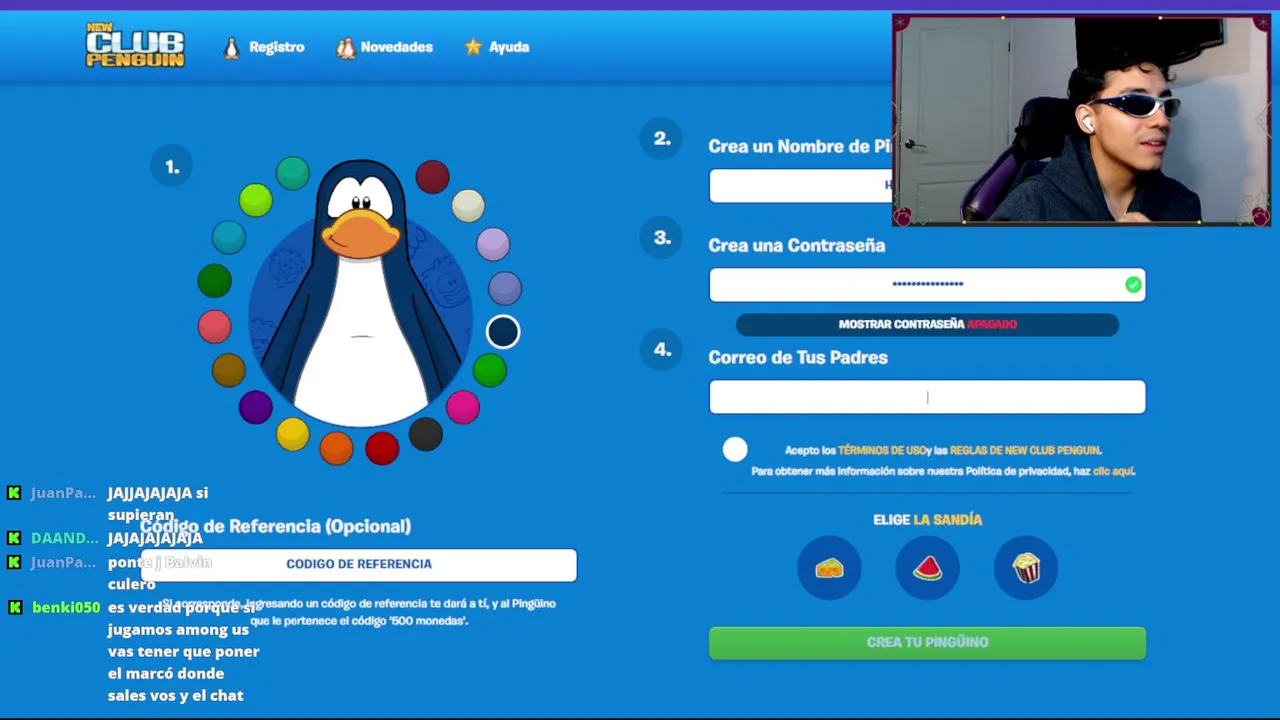Open the Términos de Uso link
The height and width of the screenshot is (720, 1280).
pos(881,450)
